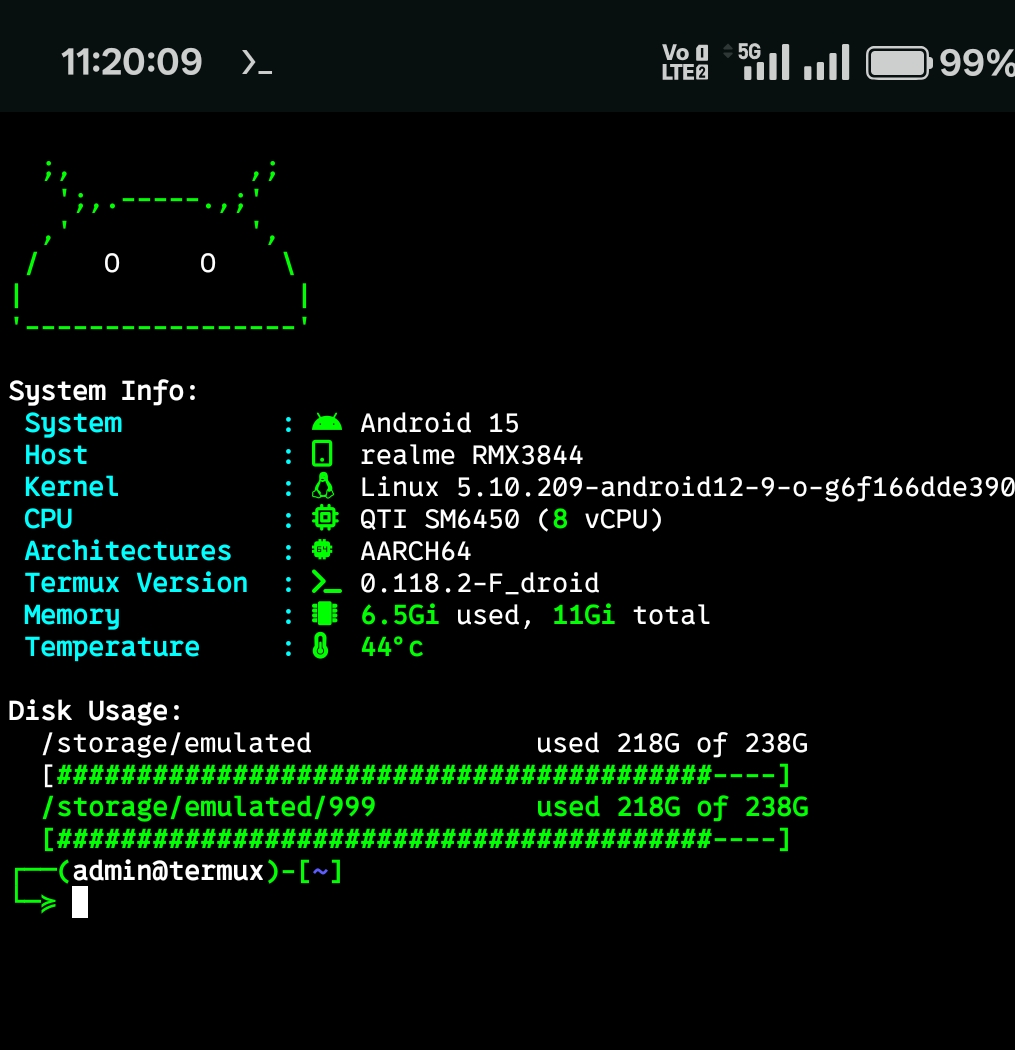Select the '11Gi' total memory value
Viewport: 1015px width, 1050px height.
pyautogui.click(x=584, y=615)
